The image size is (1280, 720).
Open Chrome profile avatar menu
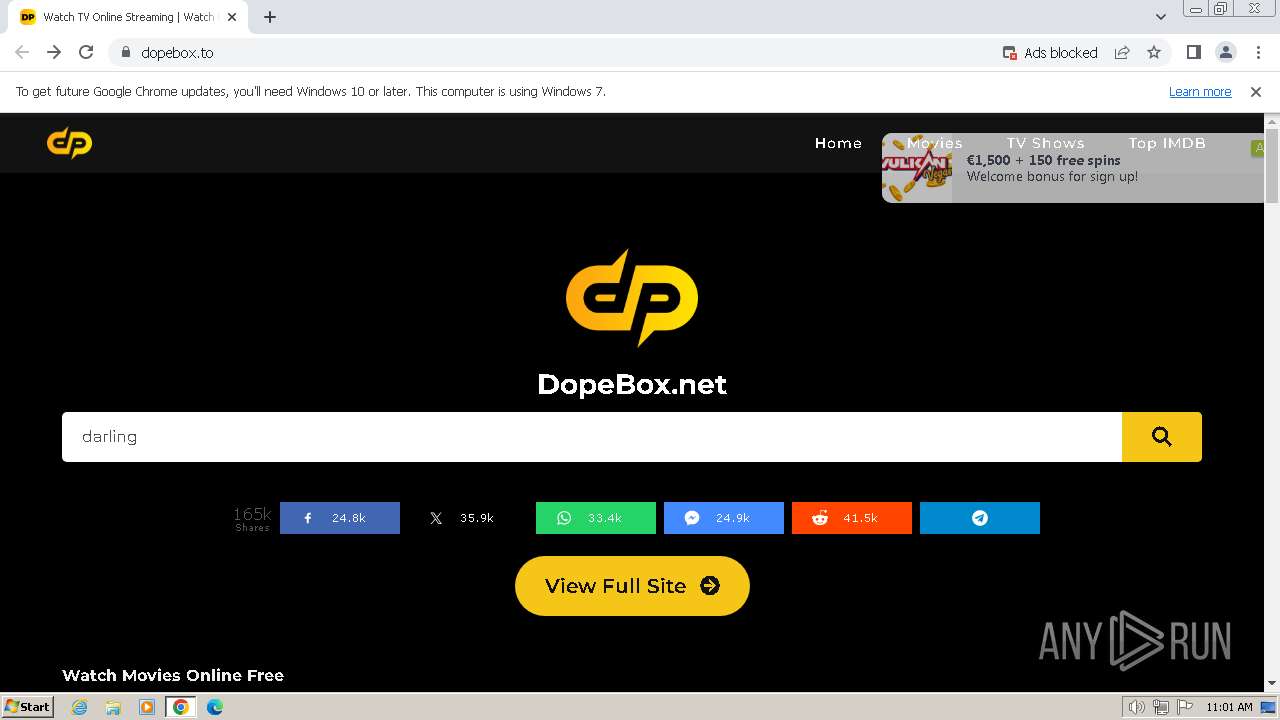pyautogui.click(x=1225, y=52)
